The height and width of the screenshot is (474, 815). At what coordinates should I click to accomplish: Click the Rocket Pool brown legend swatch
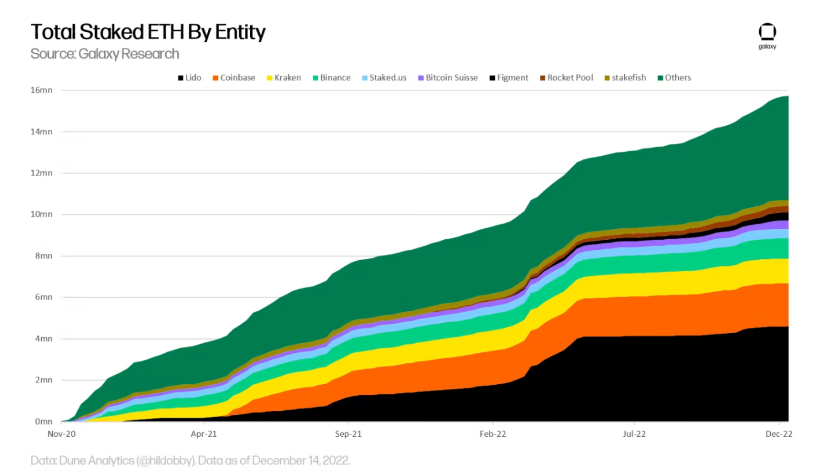543,78
